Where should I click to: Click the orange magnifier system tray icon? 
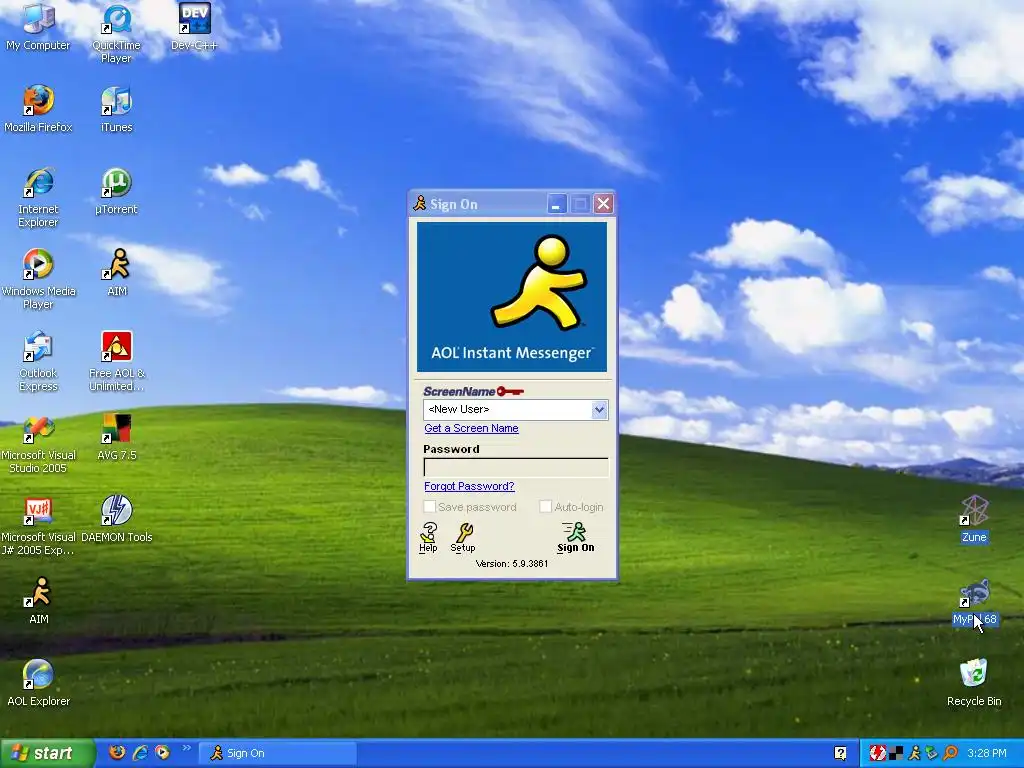point(950,753)
